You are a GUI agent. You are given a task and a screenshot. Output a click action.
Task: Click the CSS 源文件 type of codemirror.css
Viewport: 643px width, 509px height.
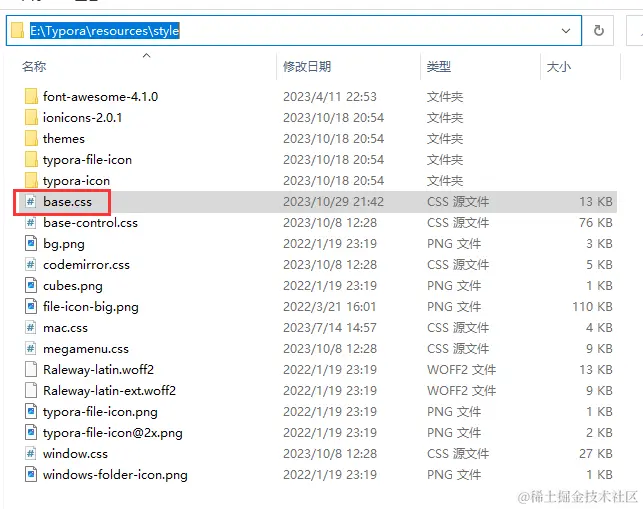click(x=458, y=265)
